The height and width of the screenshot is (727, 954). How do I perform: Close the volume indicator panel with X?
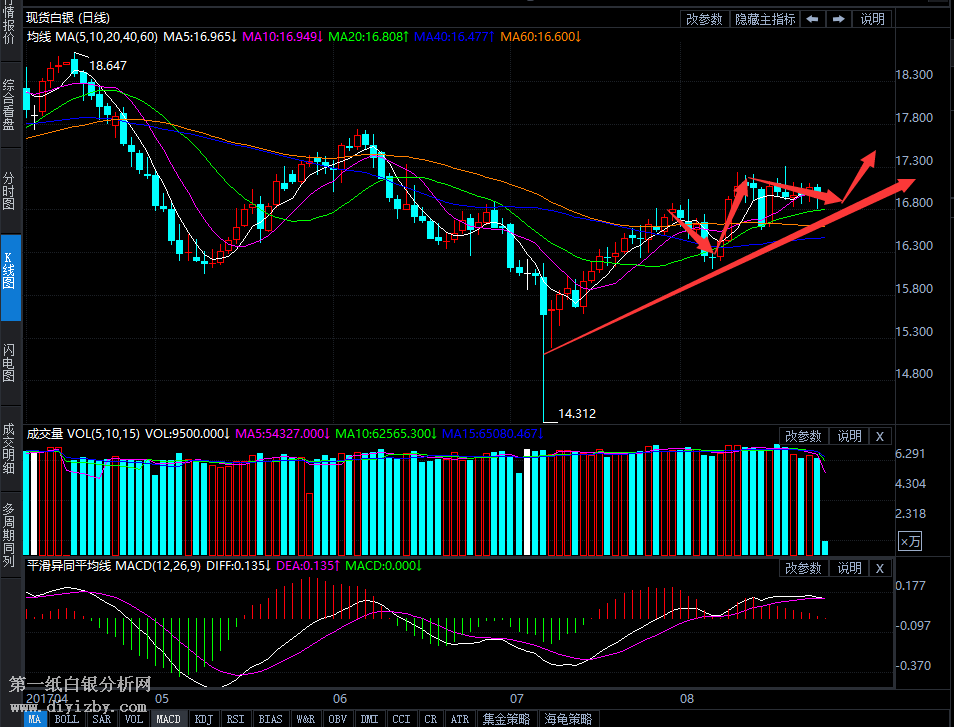tap(879, 436)
